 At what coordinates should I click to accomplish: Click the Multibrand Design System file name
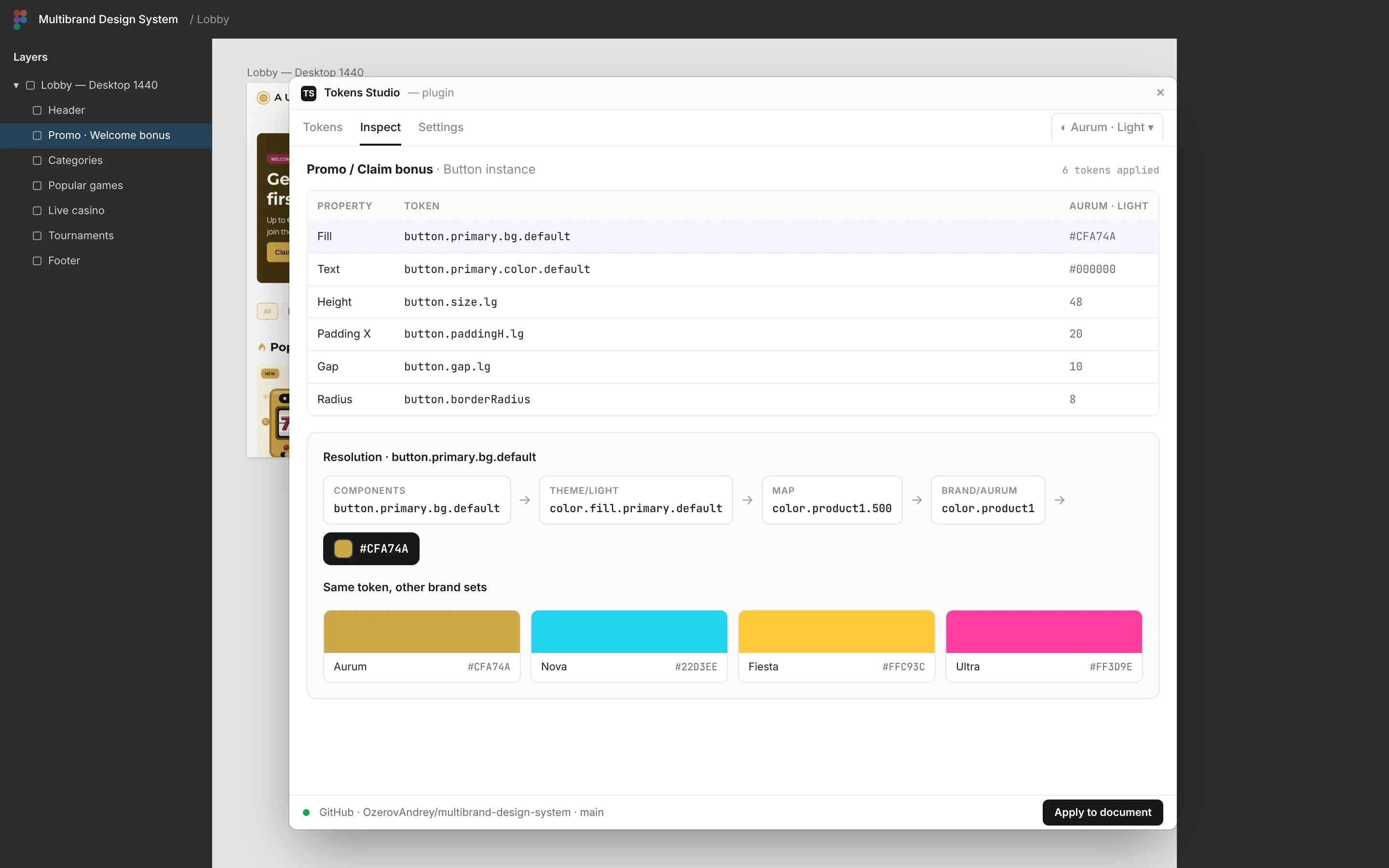point(109,19)
